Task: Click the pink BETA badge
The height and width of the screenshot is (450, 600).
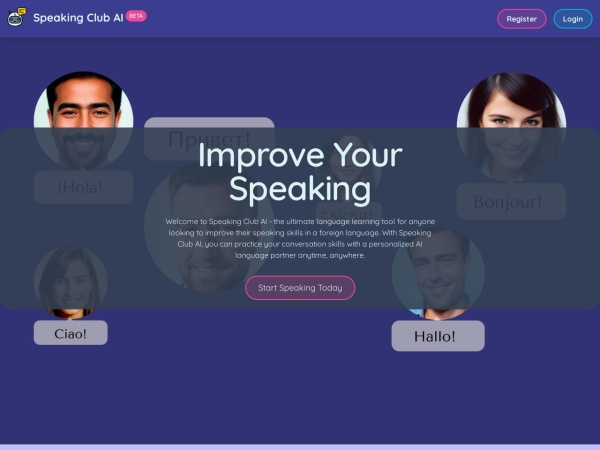Action: tap(136, 16)
